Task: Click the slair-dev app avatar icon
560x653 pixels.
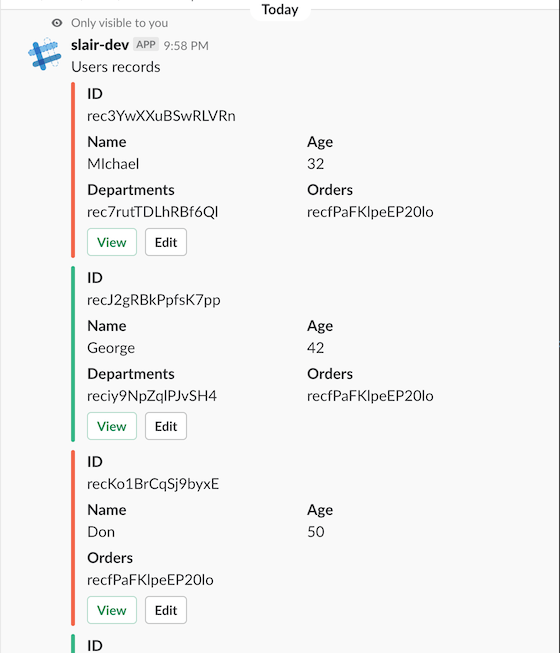Action: pyautogui.click(x=45, y=54)
